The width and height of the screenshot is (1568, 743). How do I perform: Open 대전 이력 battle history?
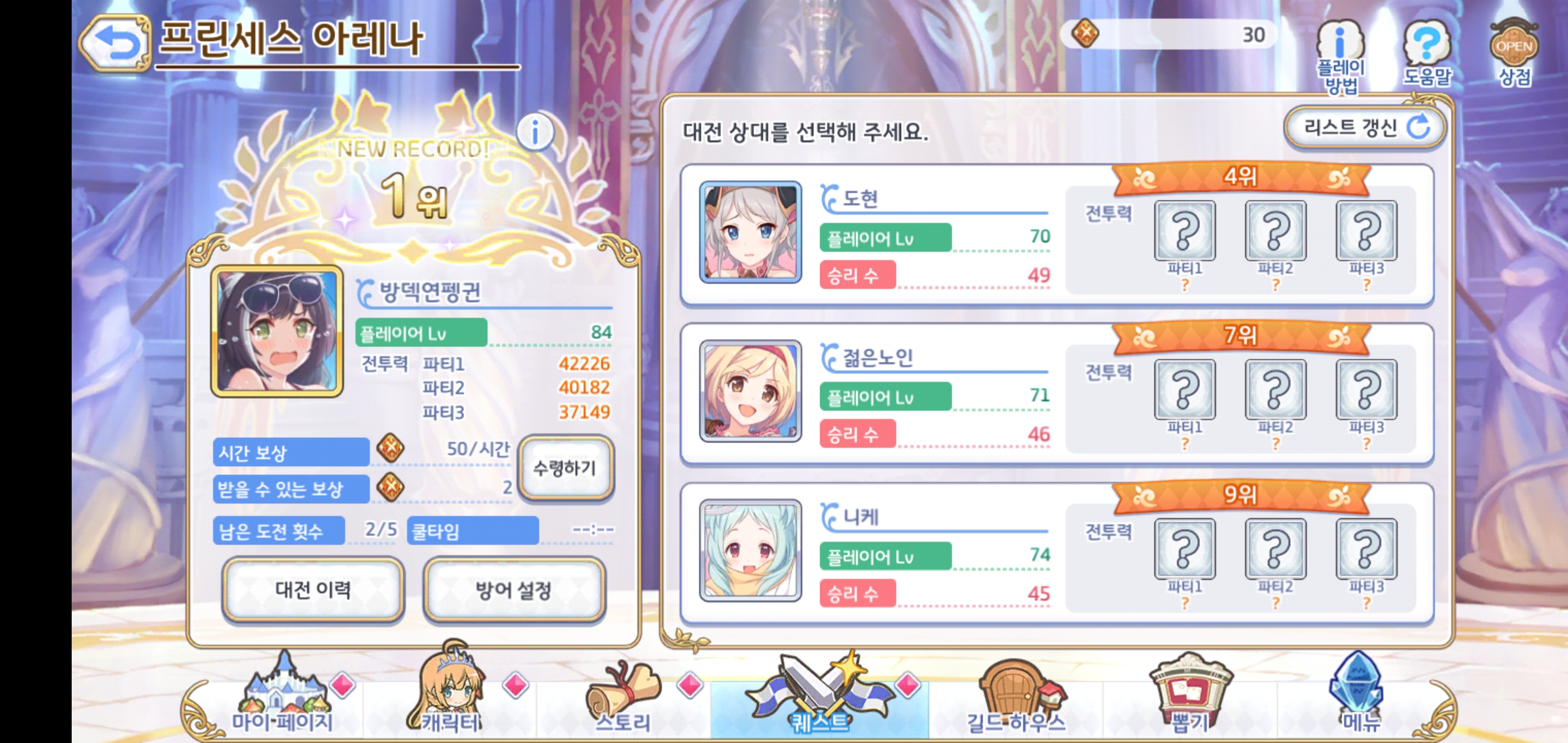(x=313, y=590)
